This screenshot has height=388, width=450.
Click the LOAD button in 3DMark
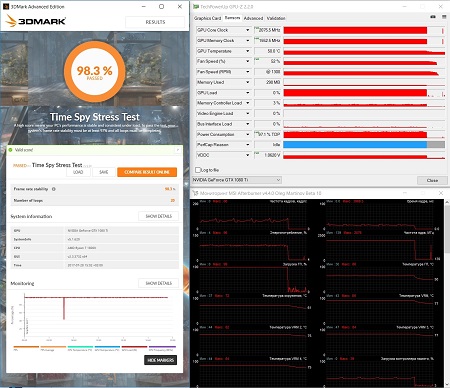coord(78,172)
